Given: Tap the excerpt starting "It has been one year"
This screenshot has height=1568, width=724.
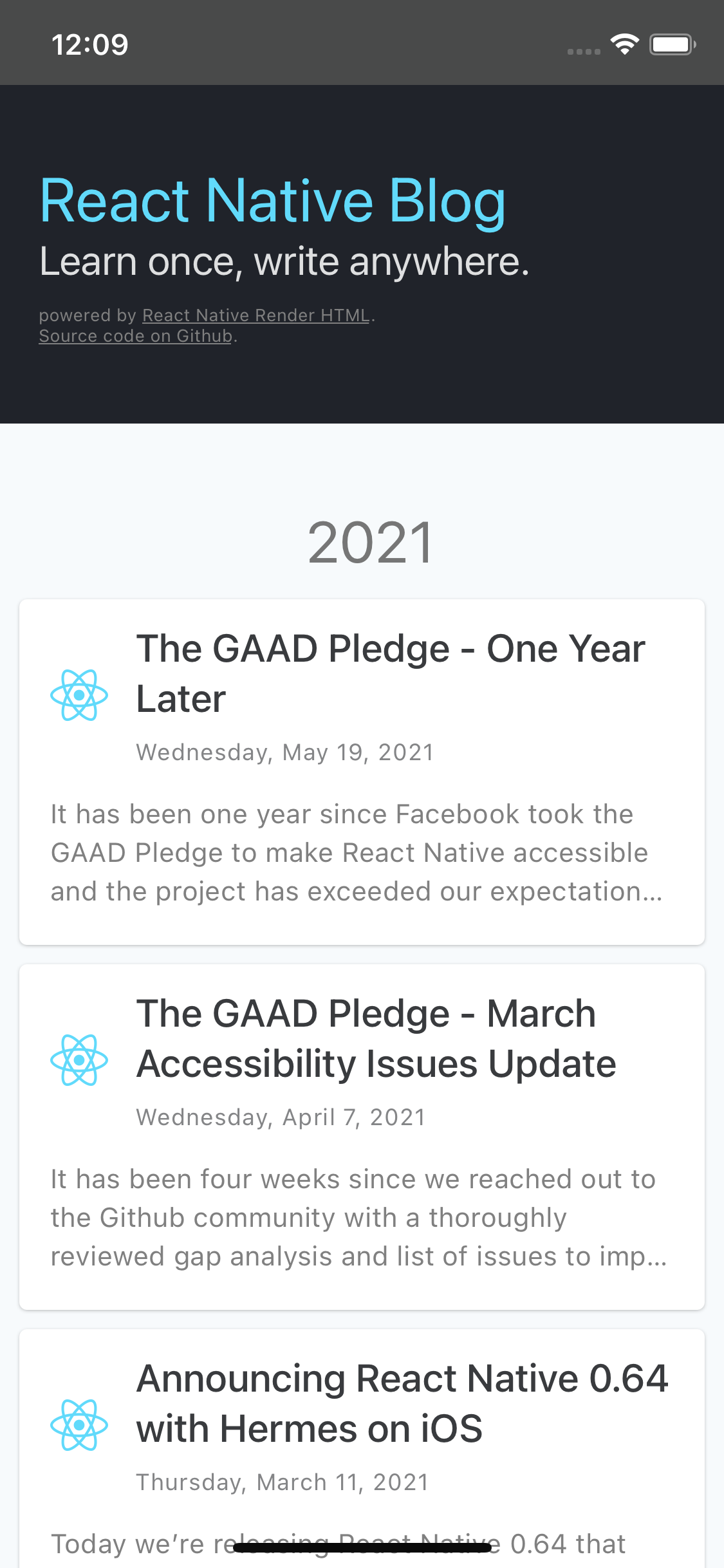Looking at the screenshot, I should pyautogui.click(x=356, y=853).
